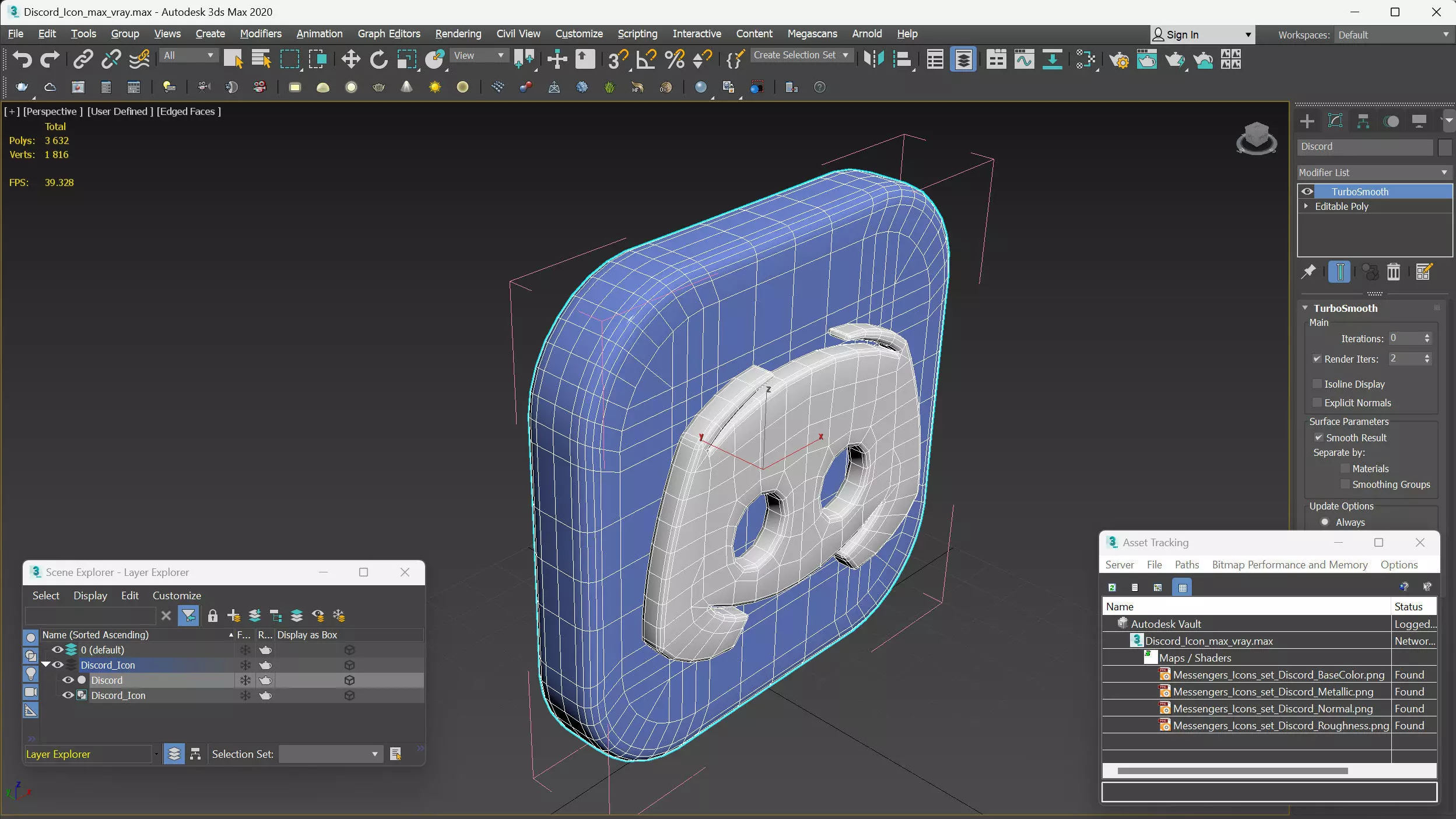Toggle Render Iters checkbox

click(x=1317, y=359)
